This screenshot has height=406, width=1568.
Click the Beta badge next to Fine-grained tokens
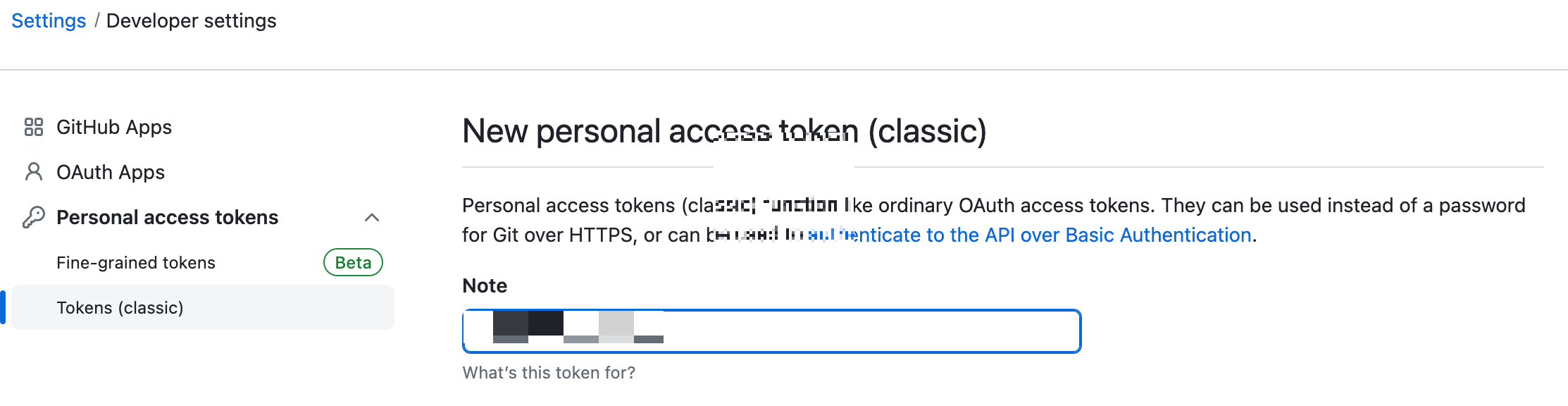(x=353, y=262)
